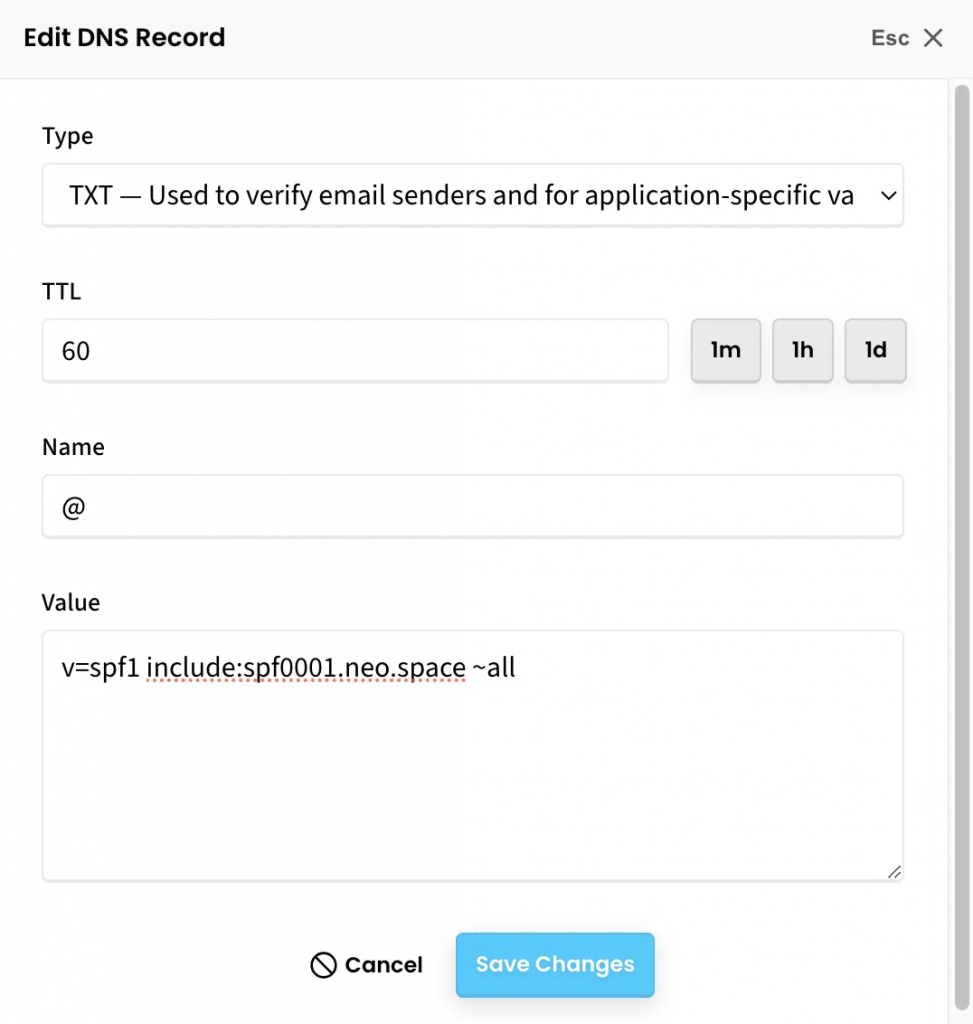Image resolution: width=973 pixels, height=1024 pixels.
Task: Click the dialog's vertical scrollbar
Action: [x=961, y=500]
